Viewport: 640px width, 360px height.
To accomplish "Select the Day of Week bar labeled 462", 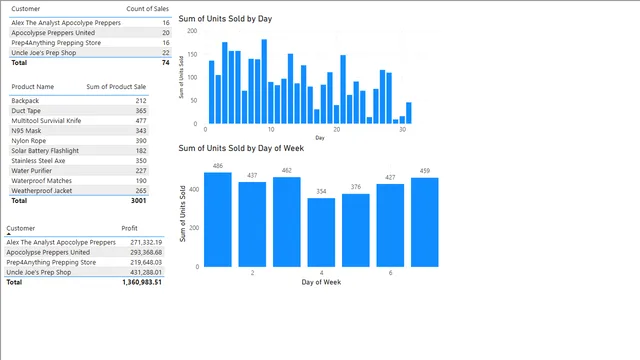I will click(x=287, y=222).
